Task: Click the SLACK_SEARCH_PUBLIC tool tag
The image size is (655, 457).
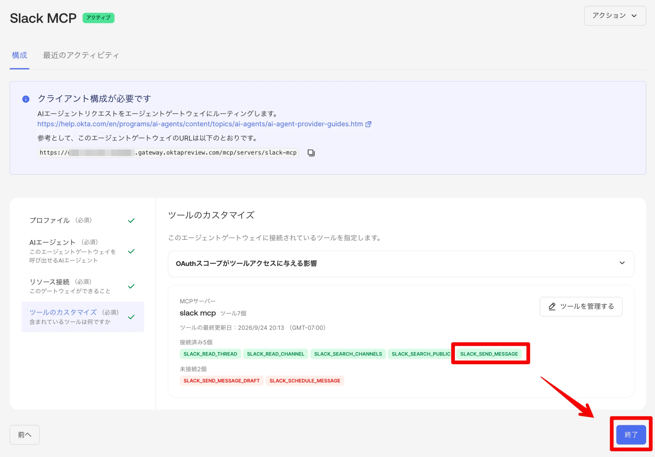Action: 420,354
